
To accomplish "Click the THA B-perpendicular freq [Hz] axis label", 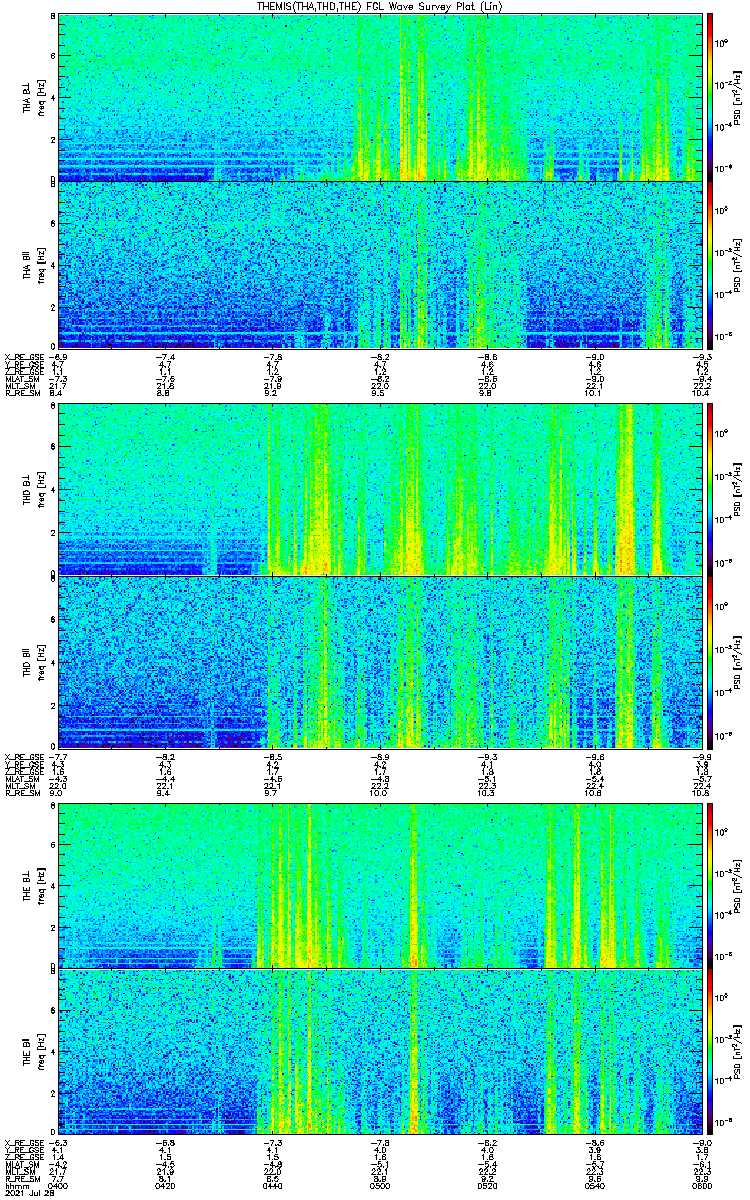I will (41, 97).
